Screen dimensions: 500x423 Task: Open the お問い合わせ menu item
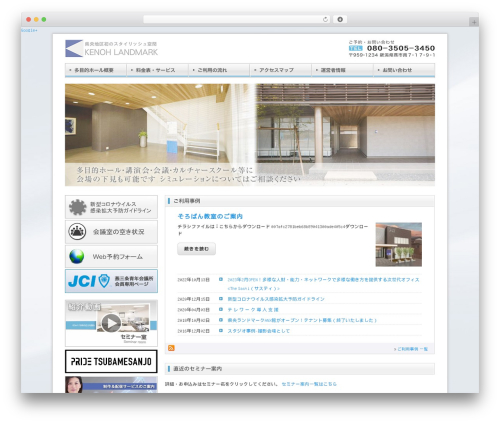pyautogui.click(x=404, y=70)
